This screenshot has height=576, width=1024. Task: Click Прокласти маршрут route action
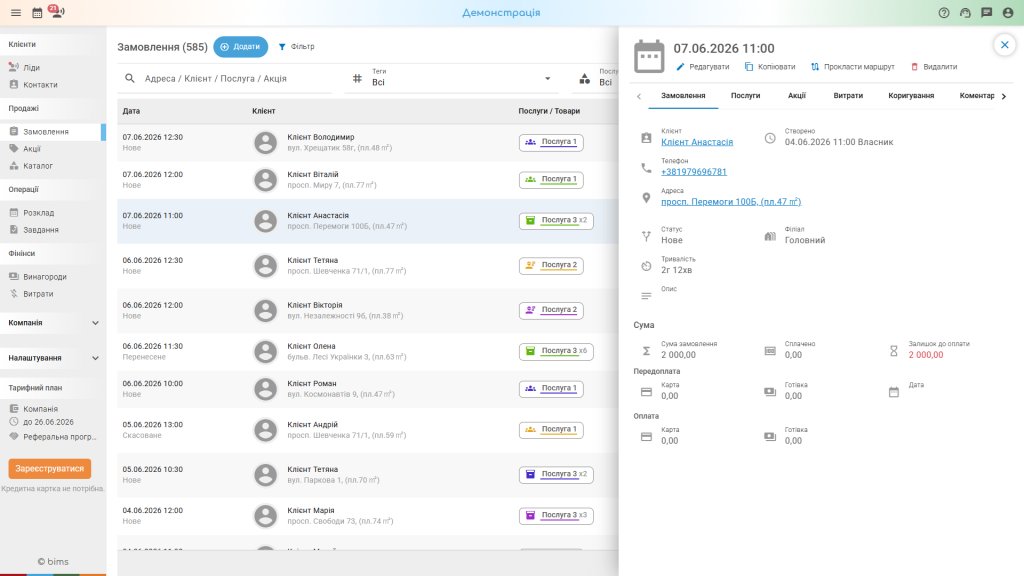852,67
